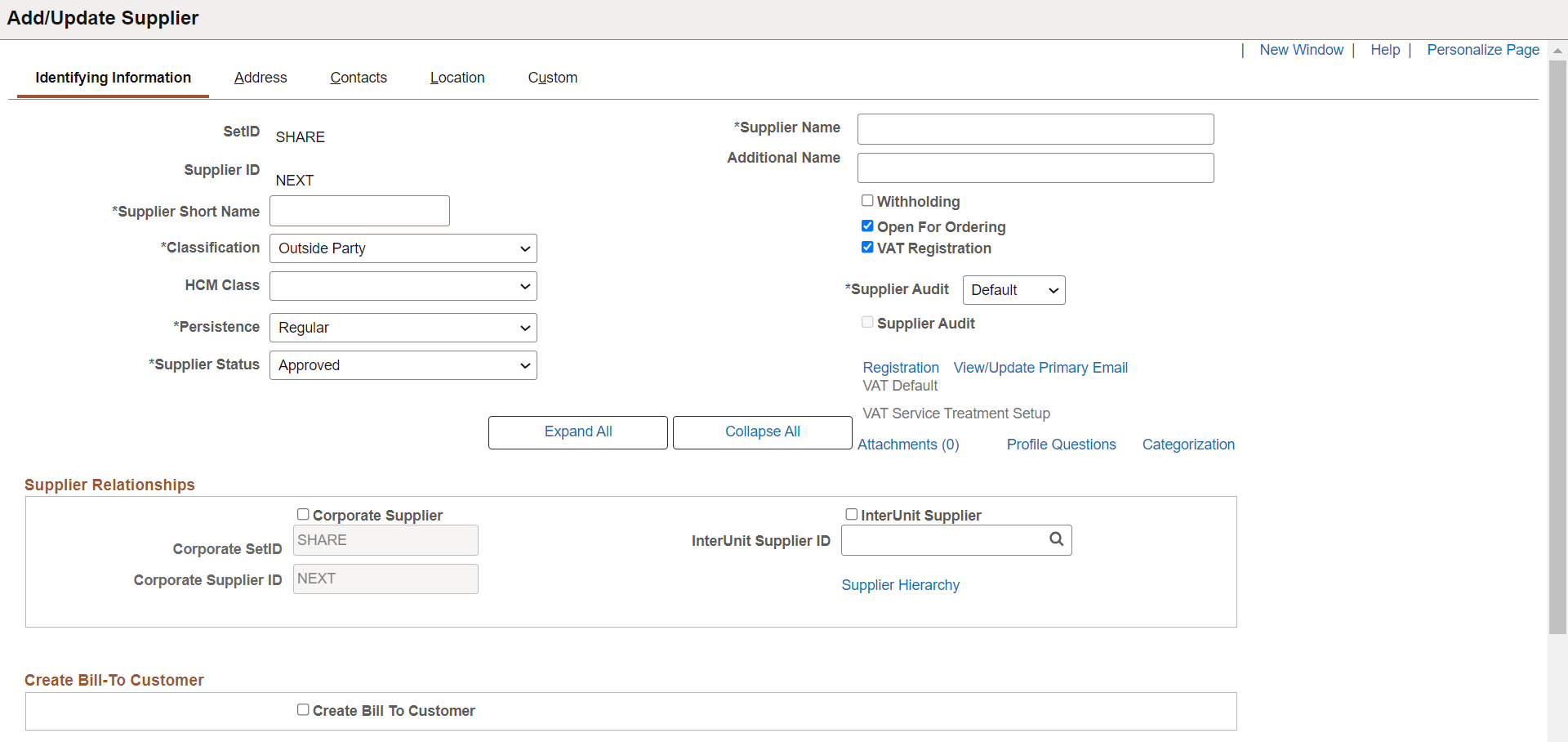
Task: Switch to the Custom tab
Action: [553, 78]
